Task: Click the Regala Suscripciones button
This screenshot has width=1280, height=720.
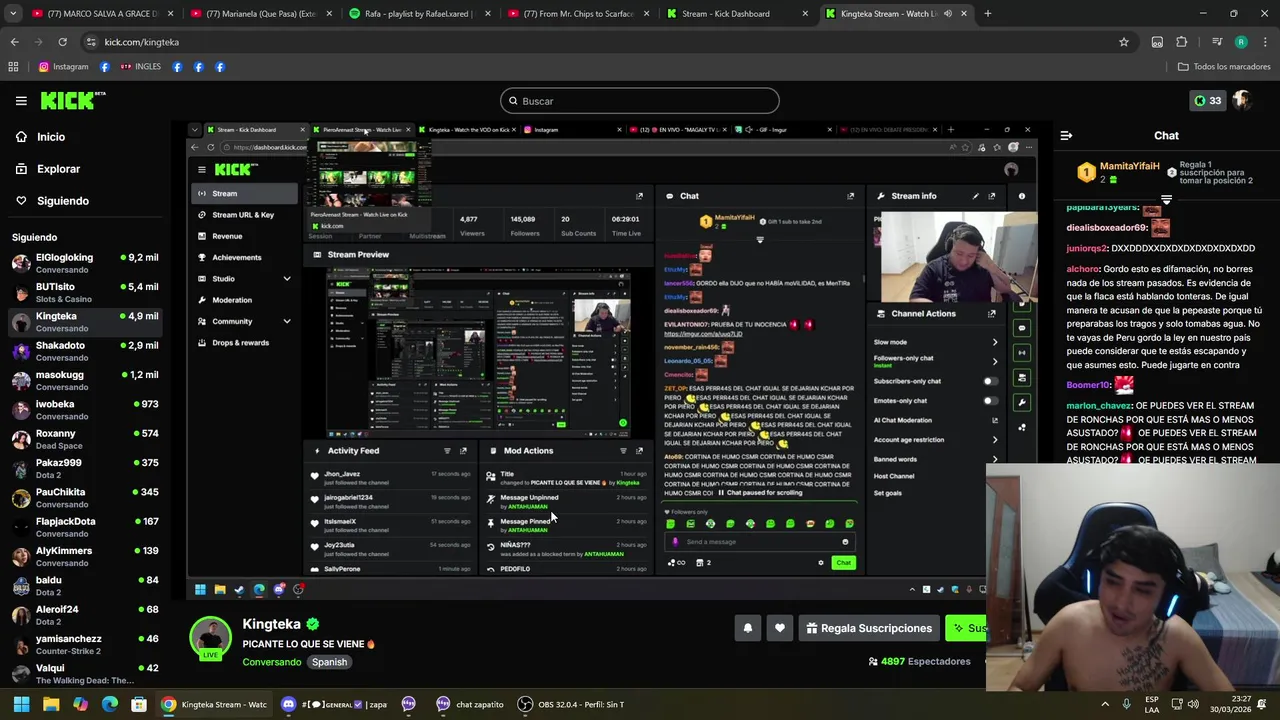Action: pyautogui.click(x=869, y=628)
